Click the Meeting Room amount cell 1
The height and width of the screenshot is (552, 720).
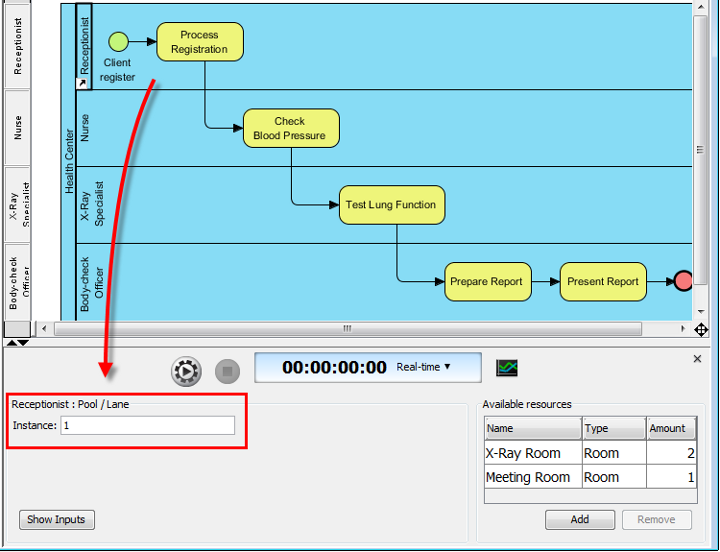[x=671, y=477]
